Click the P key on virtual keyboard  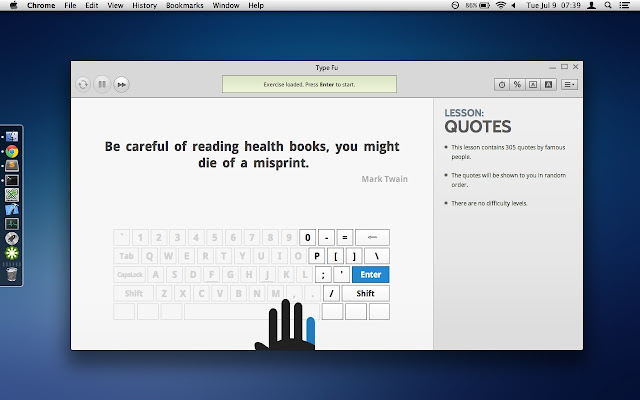click(x=317, y=256)
